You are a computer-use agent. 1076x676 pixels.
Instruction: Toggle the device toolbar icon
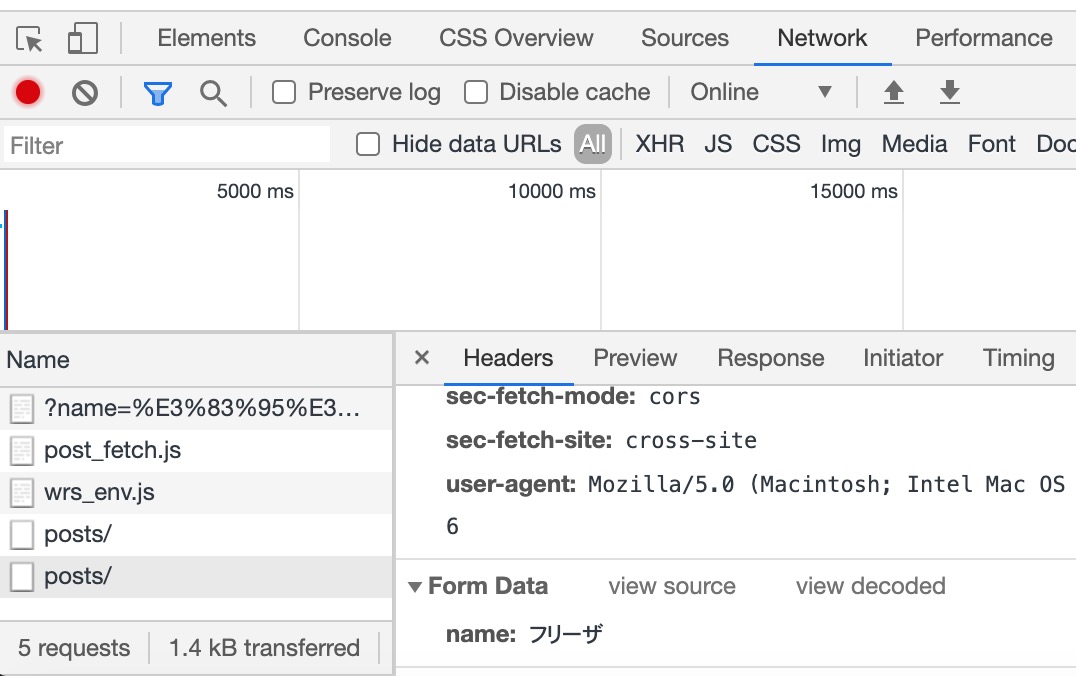(x=83, y=38)
